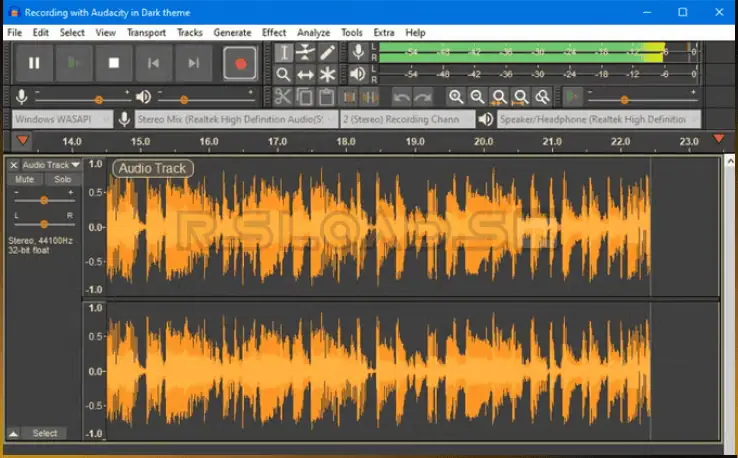Adjust the playback volume slider
Screen dimensions: 738x458
206,99
